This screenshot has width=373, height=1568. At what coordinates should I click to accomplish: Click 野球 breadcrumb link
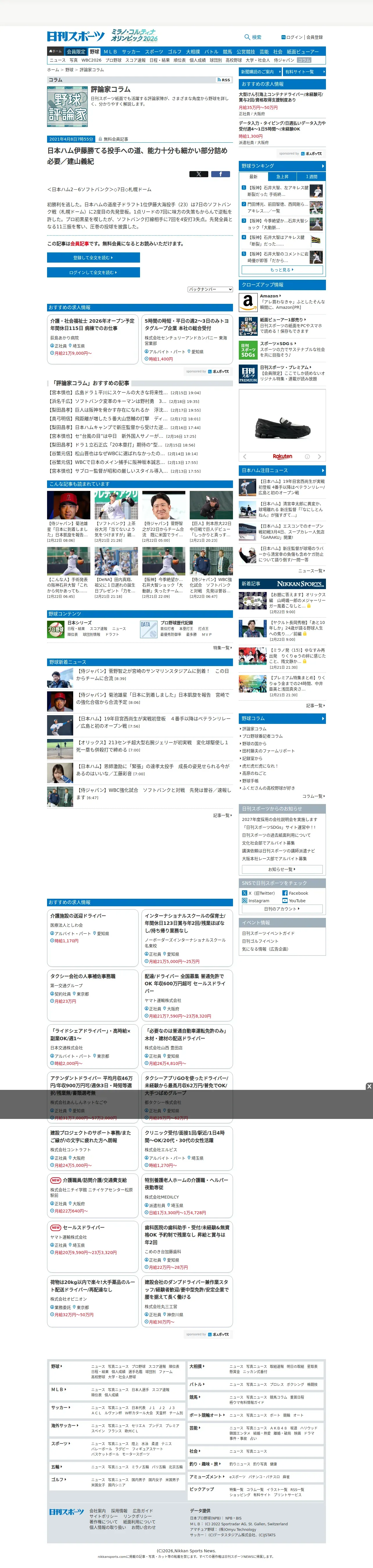point(69,70)
